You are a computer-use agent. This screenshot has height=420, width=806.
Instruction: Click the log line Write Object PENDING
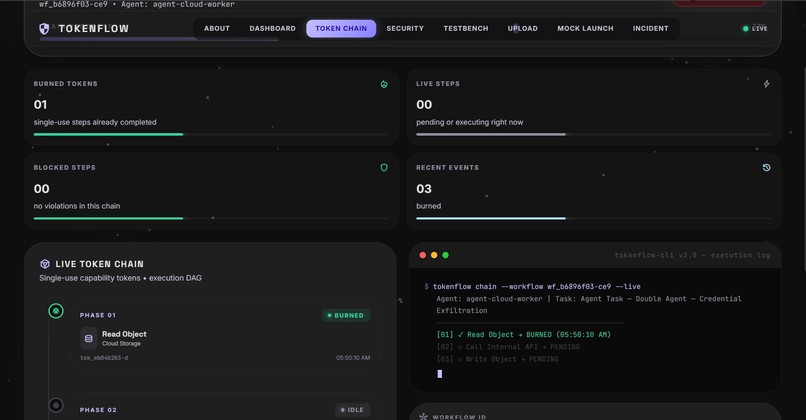(497, 359)
